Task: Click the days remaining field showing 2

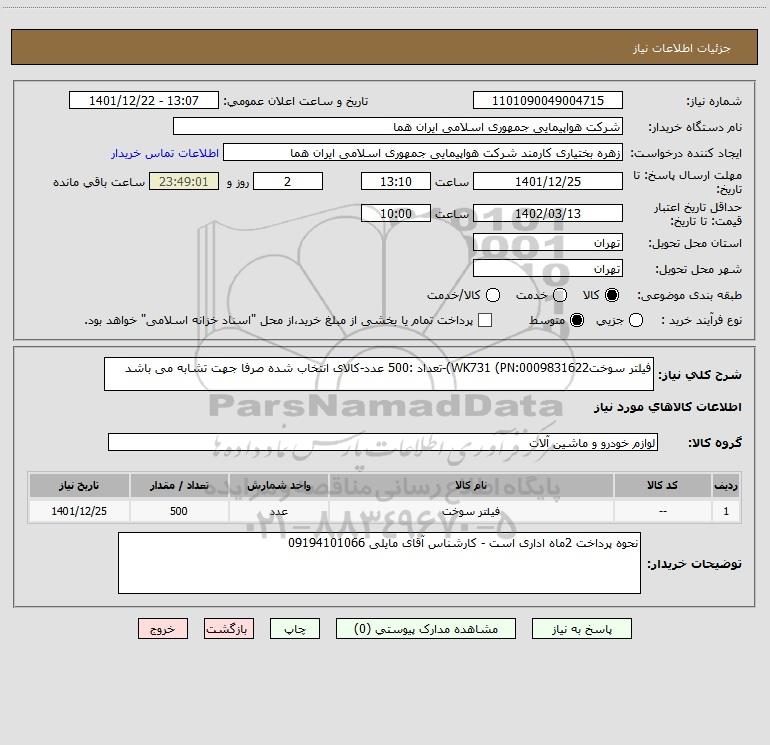Action: click(288, 182)
